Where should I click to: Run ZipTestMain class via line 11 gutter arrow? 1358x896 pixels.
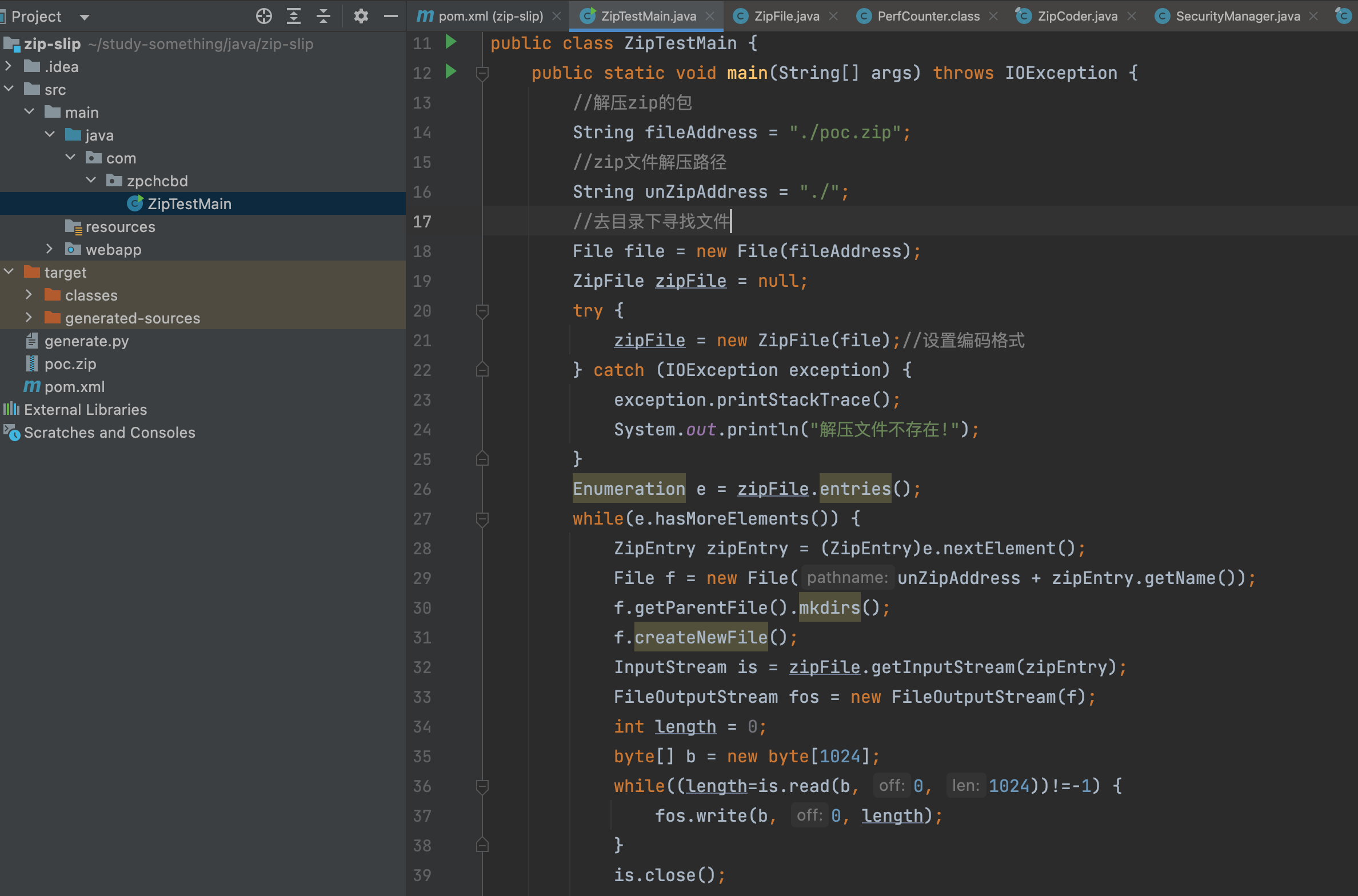pos(451,42)
